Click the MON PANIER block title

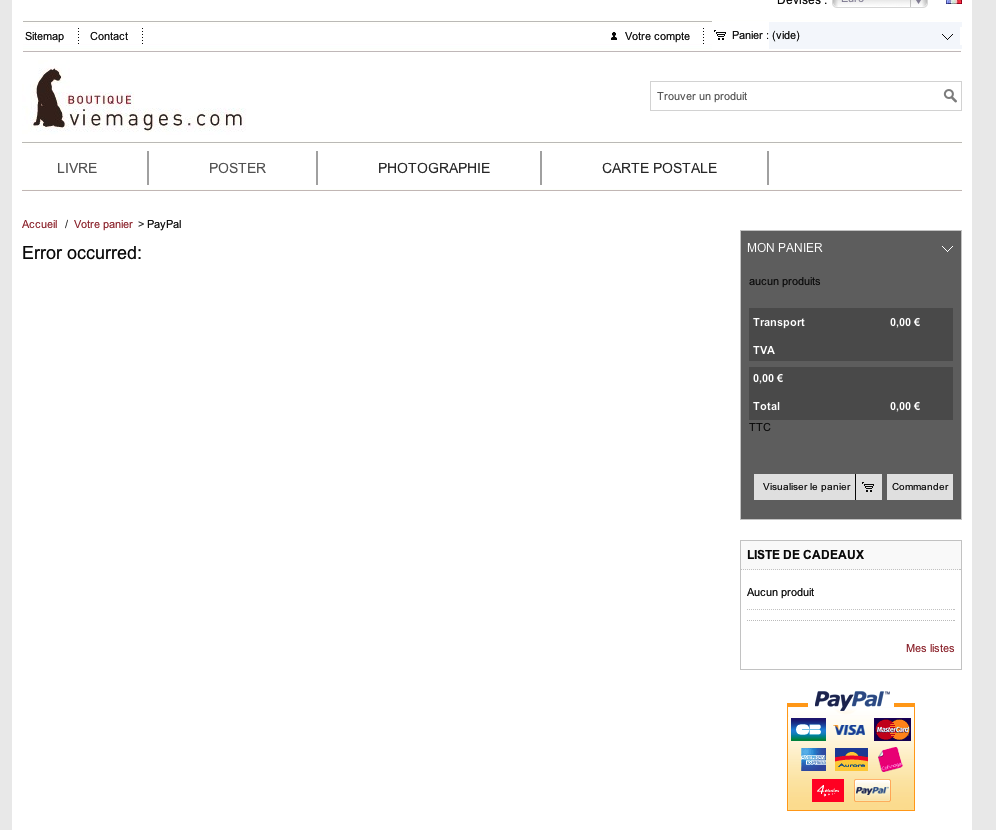784,248
